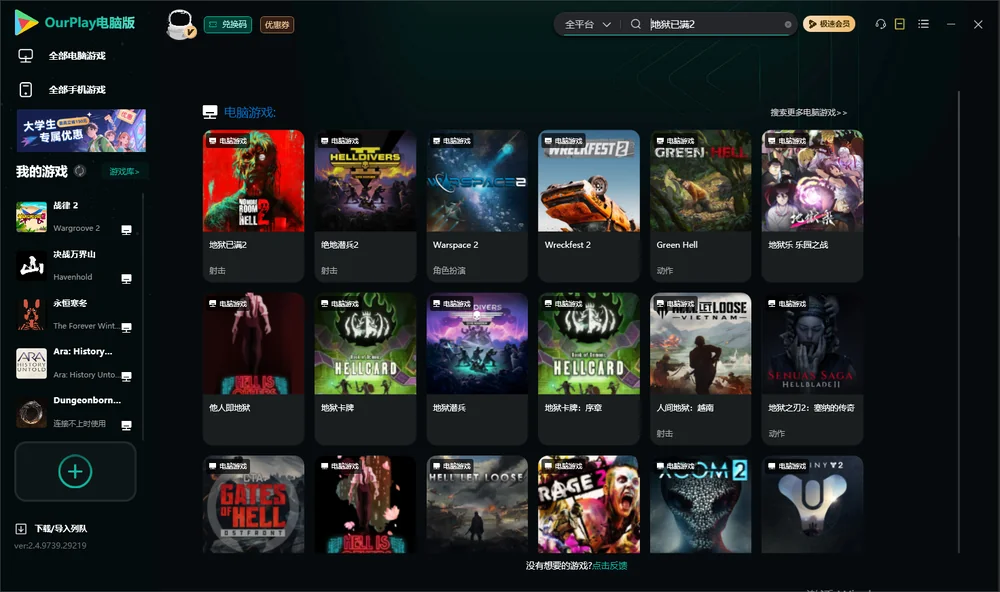Click the search input field

pos(714,24)
